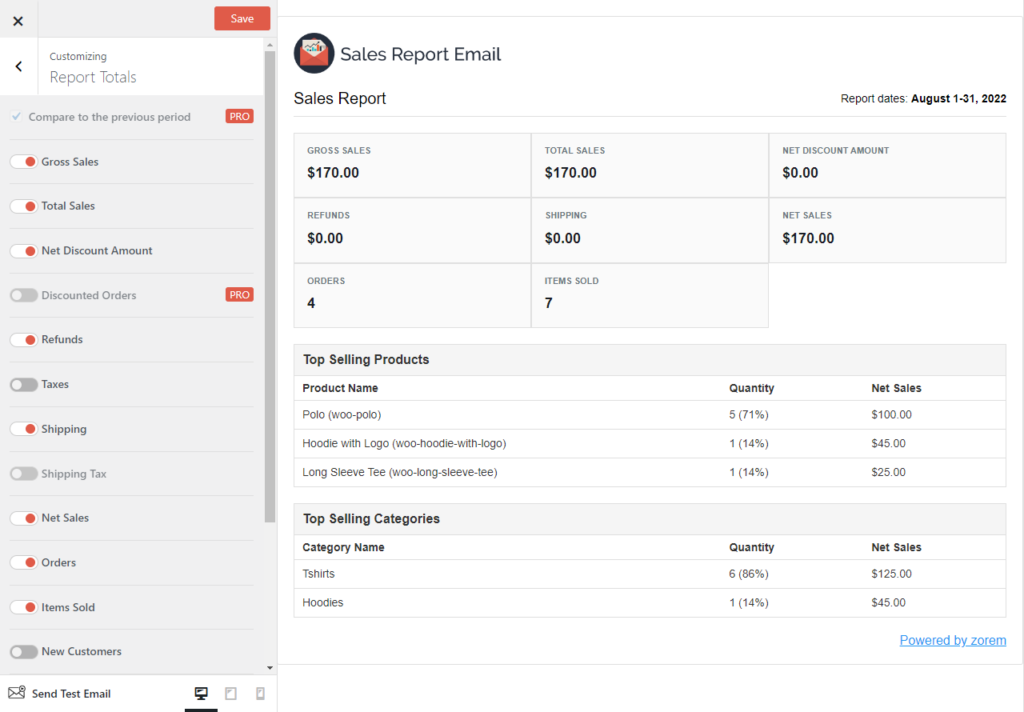Click PRO badge next to Compare option
The height and width of the screenshot is (712, 1024).
pos(239,116)
